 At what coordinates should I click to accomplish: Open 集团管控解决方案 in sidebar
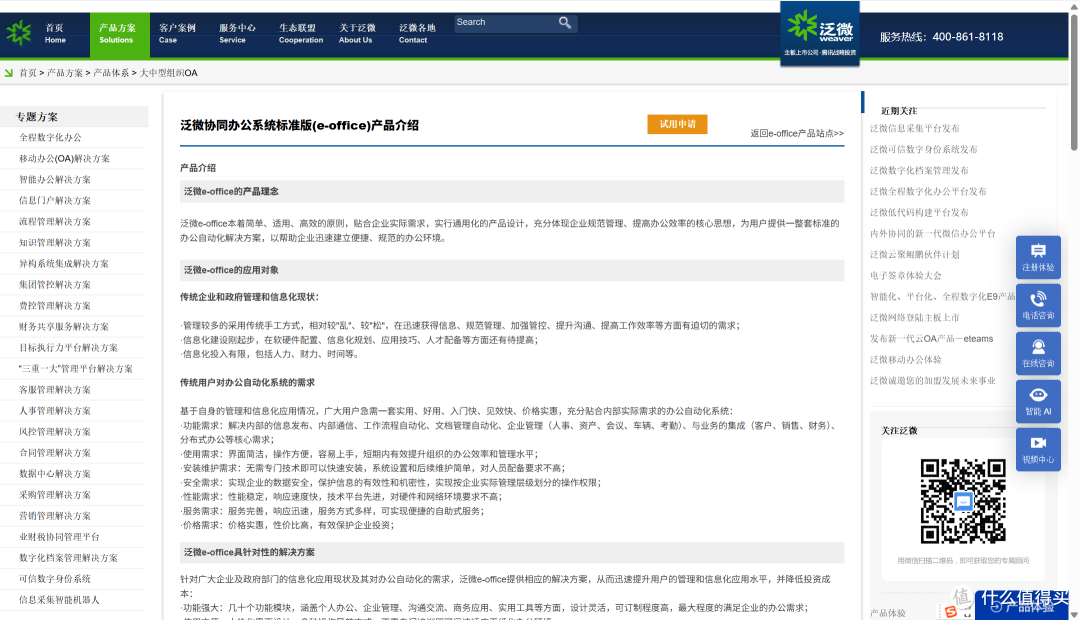(x=55, y=285)
